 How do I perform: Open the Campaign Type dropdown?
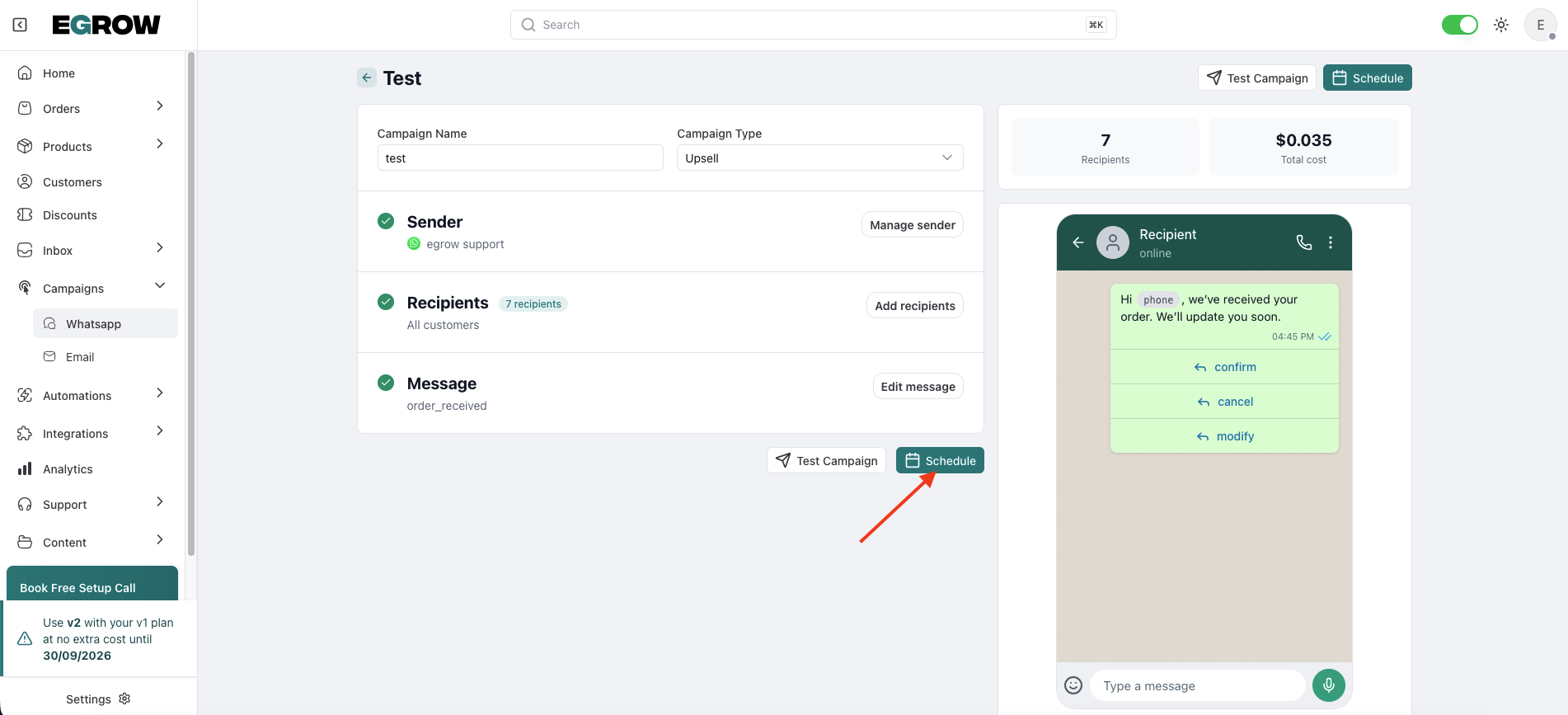pos(819,158)
